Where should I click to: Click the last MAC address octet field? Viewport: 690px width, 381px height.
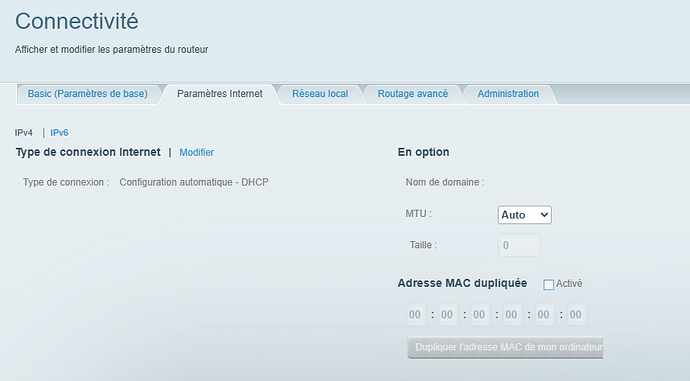[x=577, y=314]
